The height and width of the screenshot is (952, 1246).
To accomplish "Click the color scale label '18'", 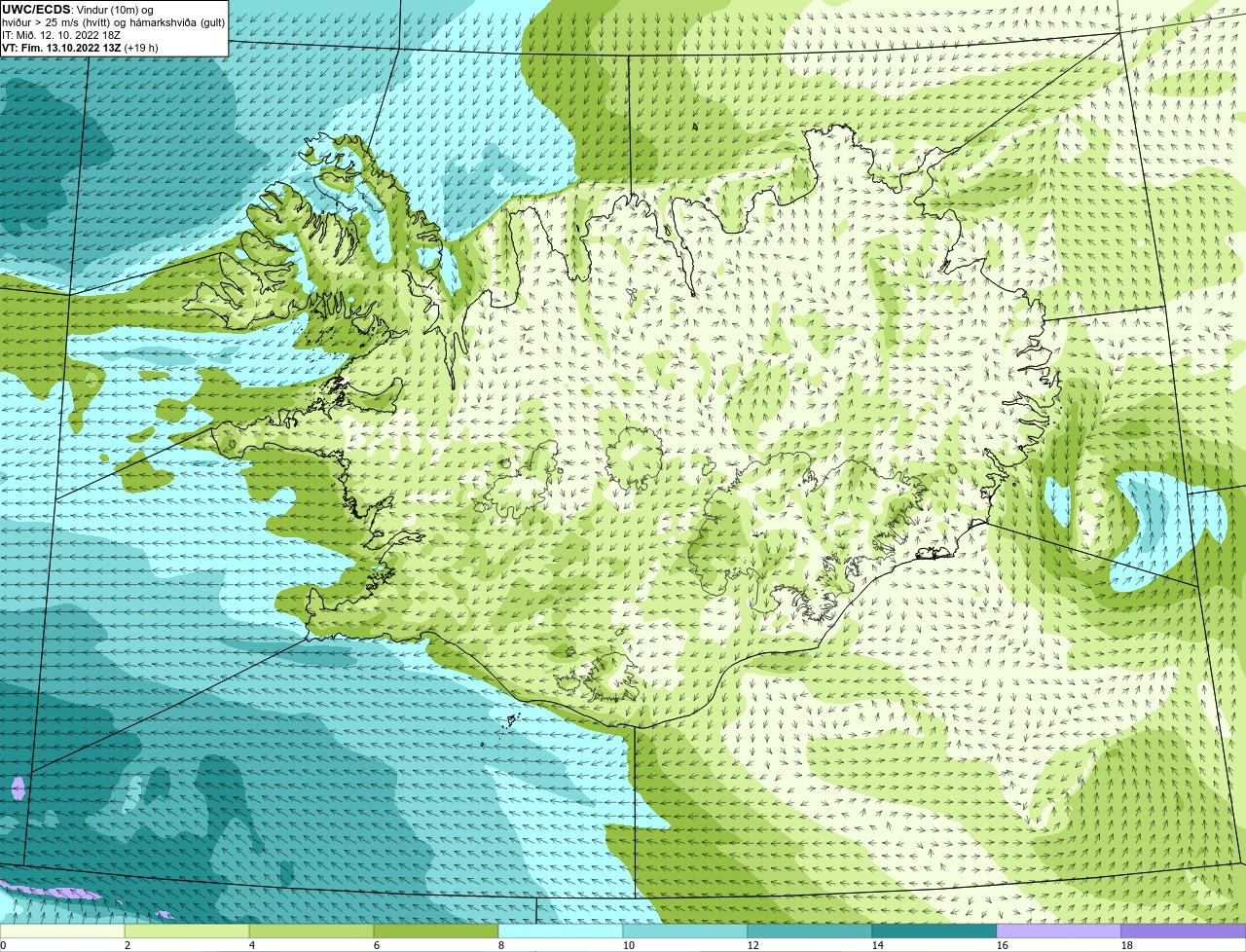I will (1127, 945).
